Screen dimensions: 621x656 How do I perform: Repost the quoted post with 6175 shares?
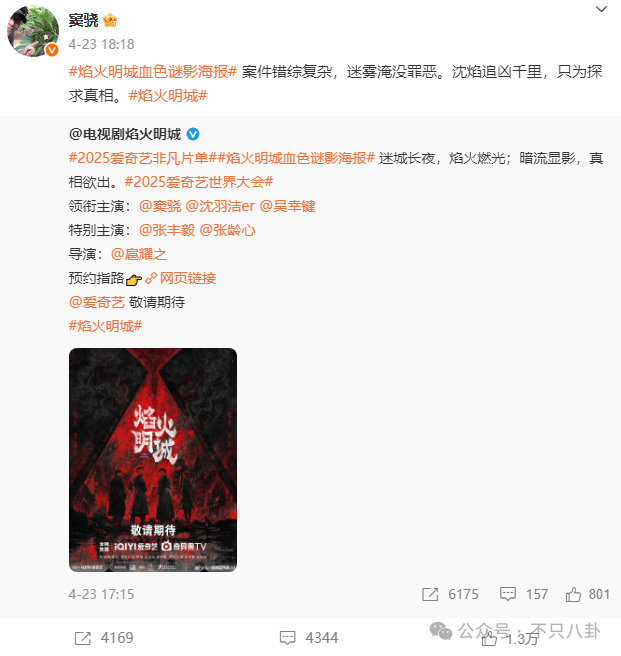click(450, 594)
